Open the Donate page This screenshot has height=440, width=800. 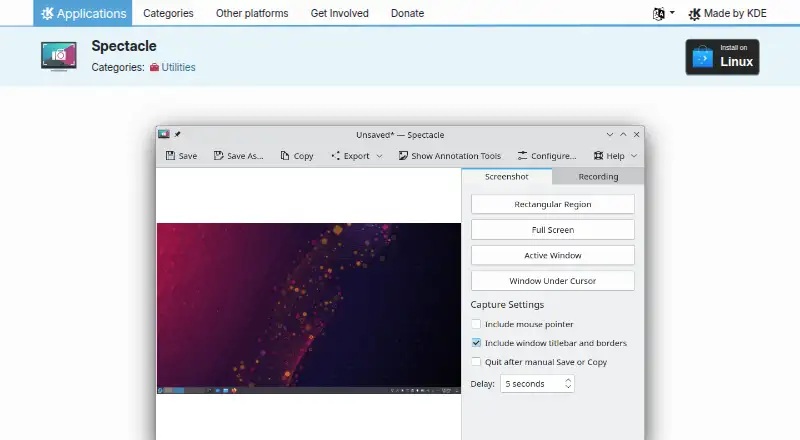click(407, 13)
